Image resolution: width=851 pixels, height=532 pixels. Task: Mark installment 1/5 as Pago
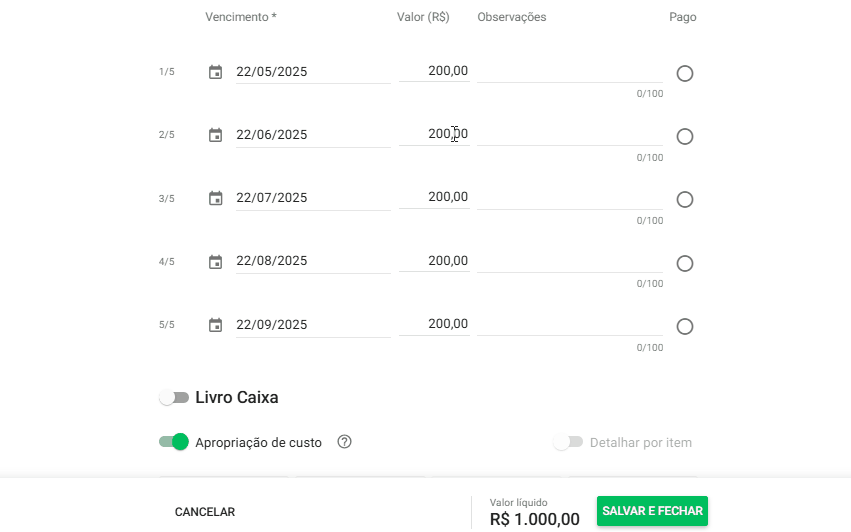(685, 73)
